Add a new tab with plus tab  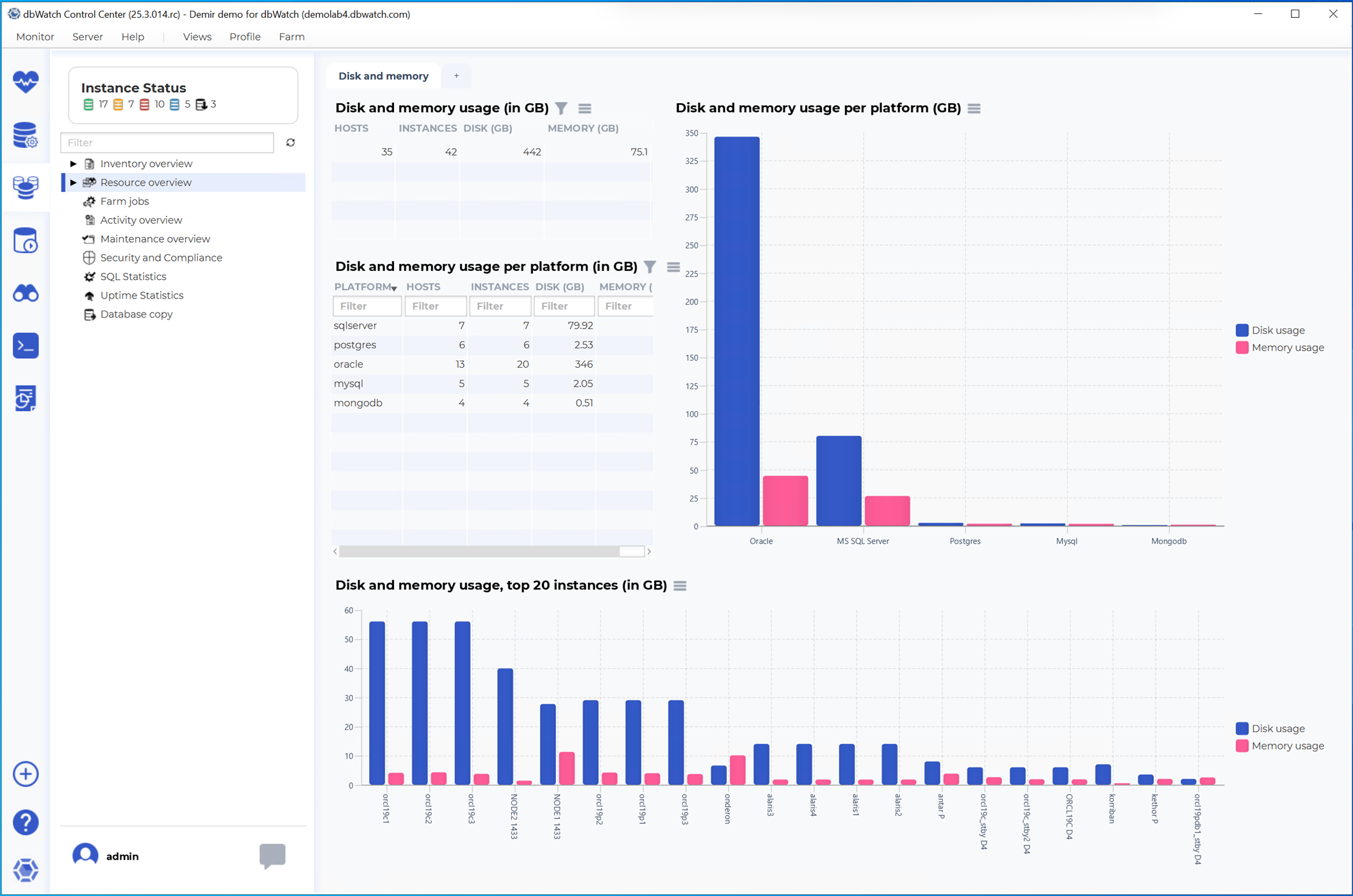456,76
